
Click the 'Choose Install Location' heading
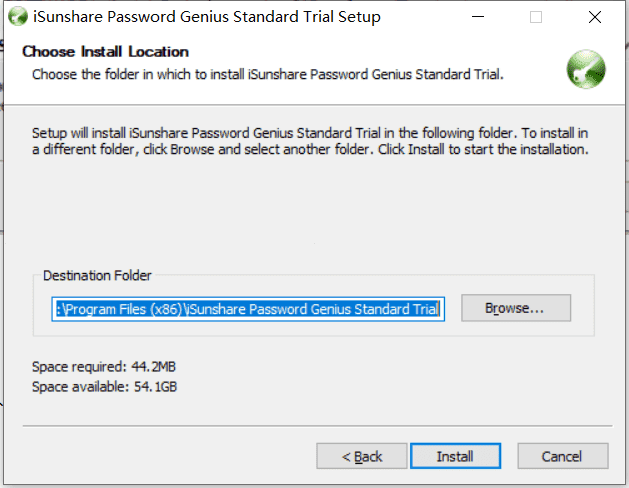tap(106, 52)
